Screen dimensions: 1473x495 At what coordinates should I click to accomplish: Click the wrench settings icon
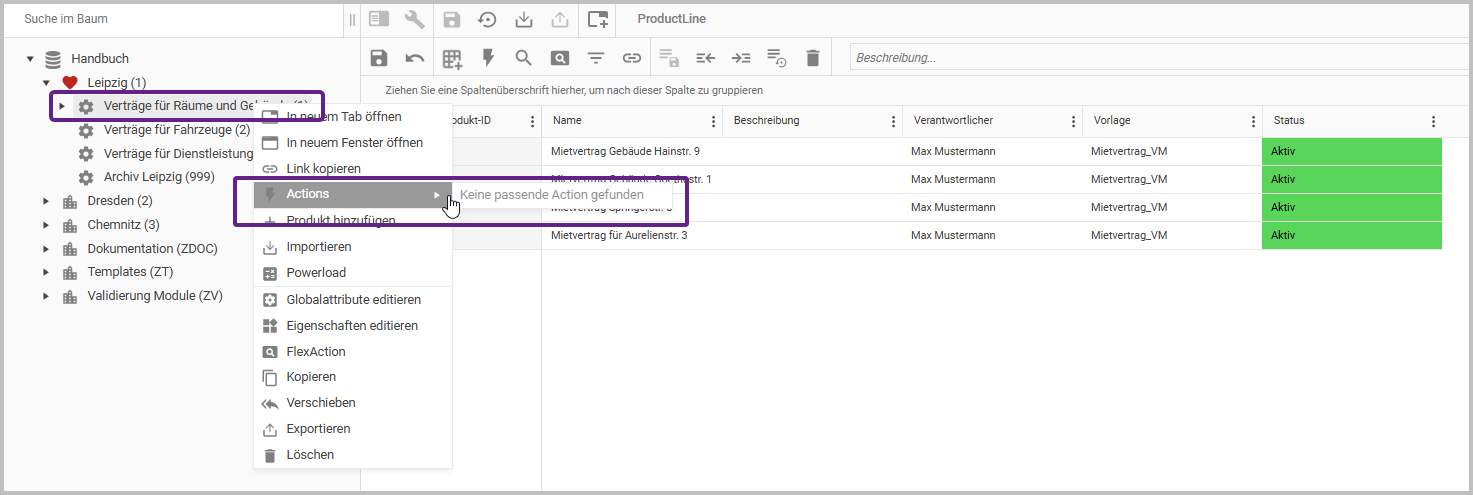pos(414,19)
